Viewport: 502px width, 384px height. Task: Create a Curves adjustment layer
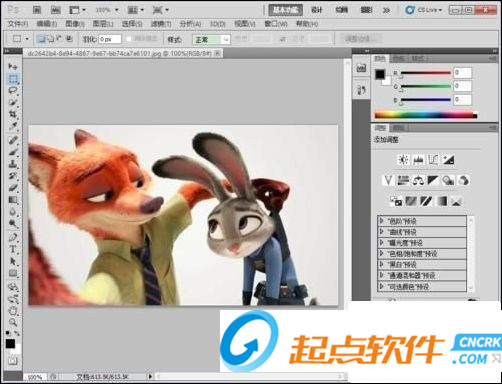433,160
